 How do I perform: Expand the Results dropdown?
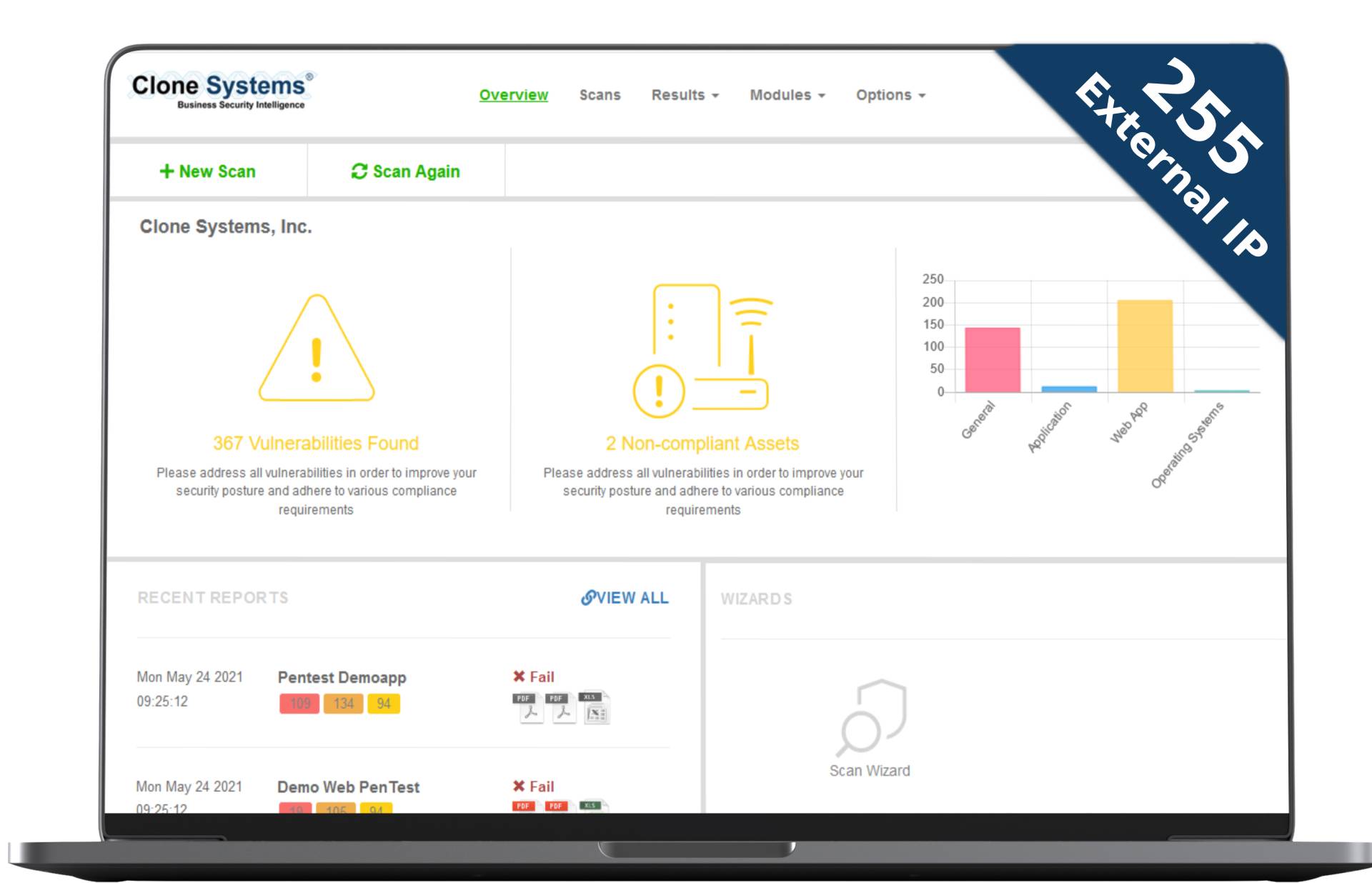click(685, 95)
